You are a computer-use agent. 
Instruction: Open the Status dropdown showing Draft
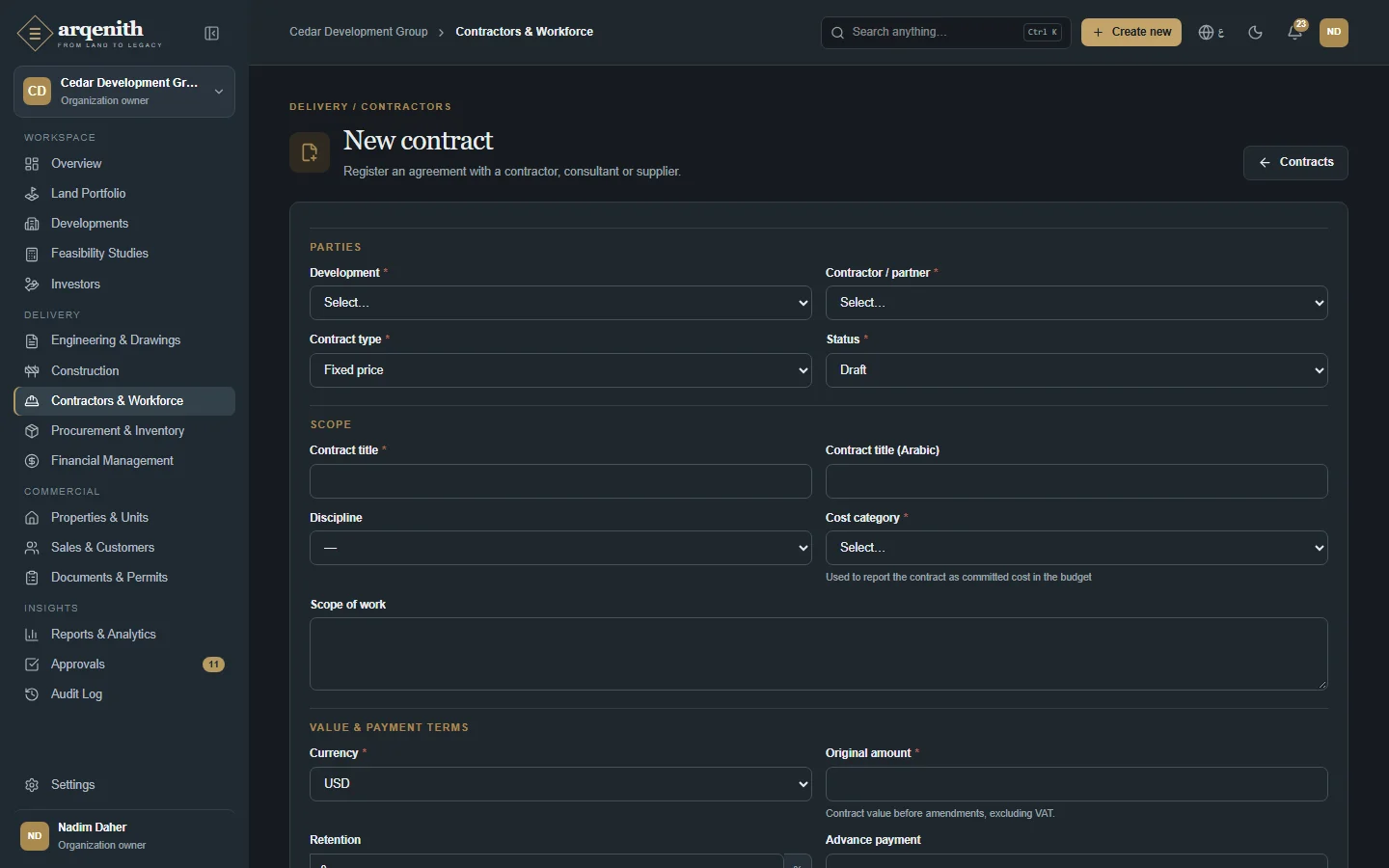[1076, 370]
